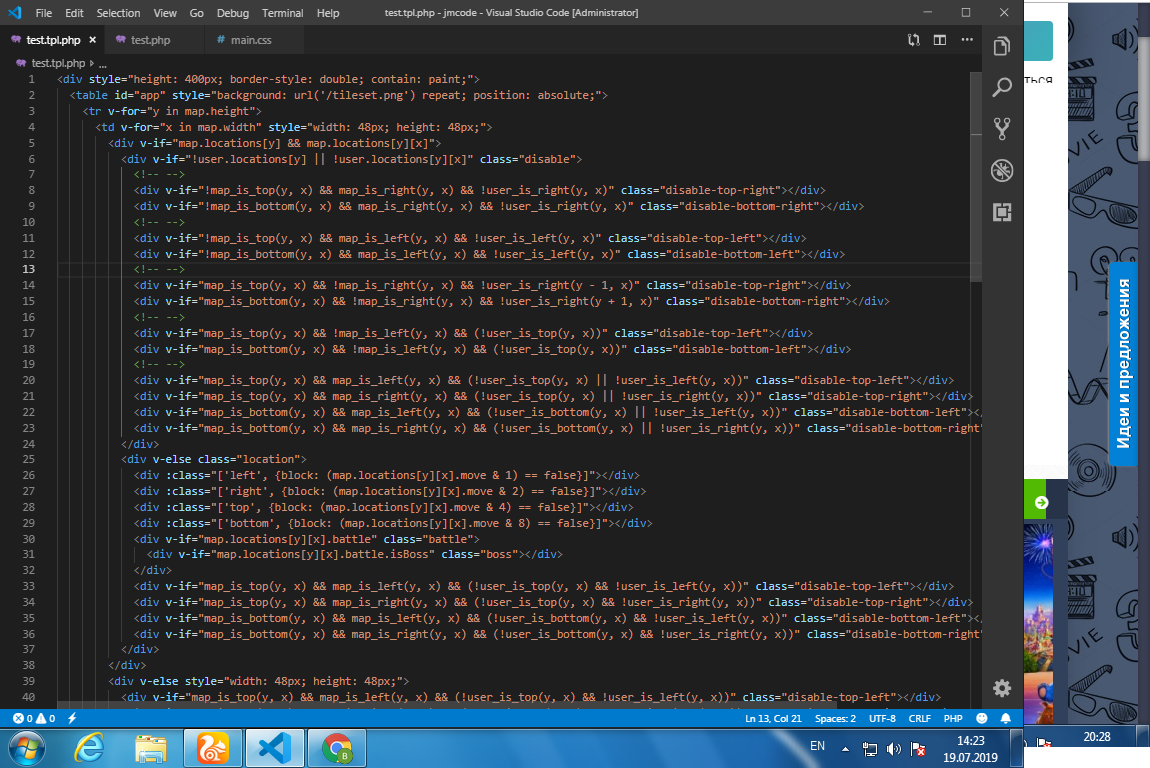Switch to the main.css tab
Viewport: 1150px width, 768px height.
(251, 40)
